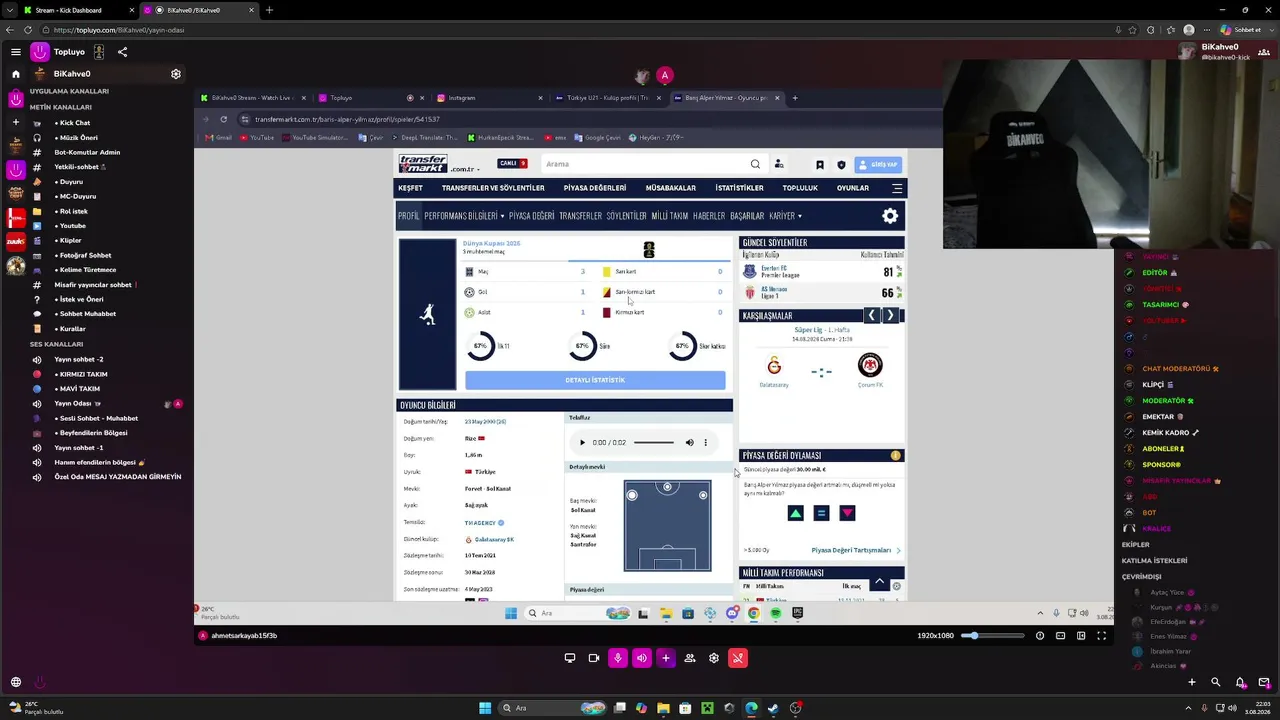Click the Transfermarkt search magnifier icon
This screenshot has width=1280, height=720.
point(755,164)
